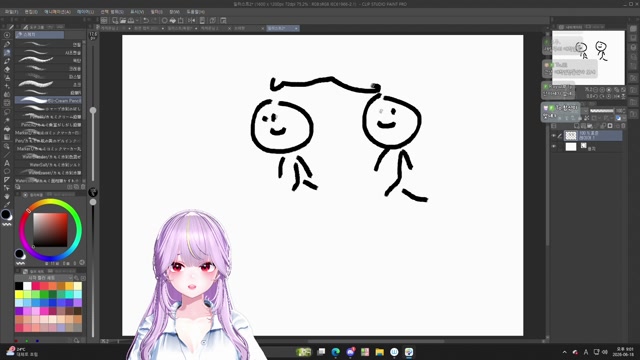
Task: Select the Hand move tool
Action: [x=7, y=196]
